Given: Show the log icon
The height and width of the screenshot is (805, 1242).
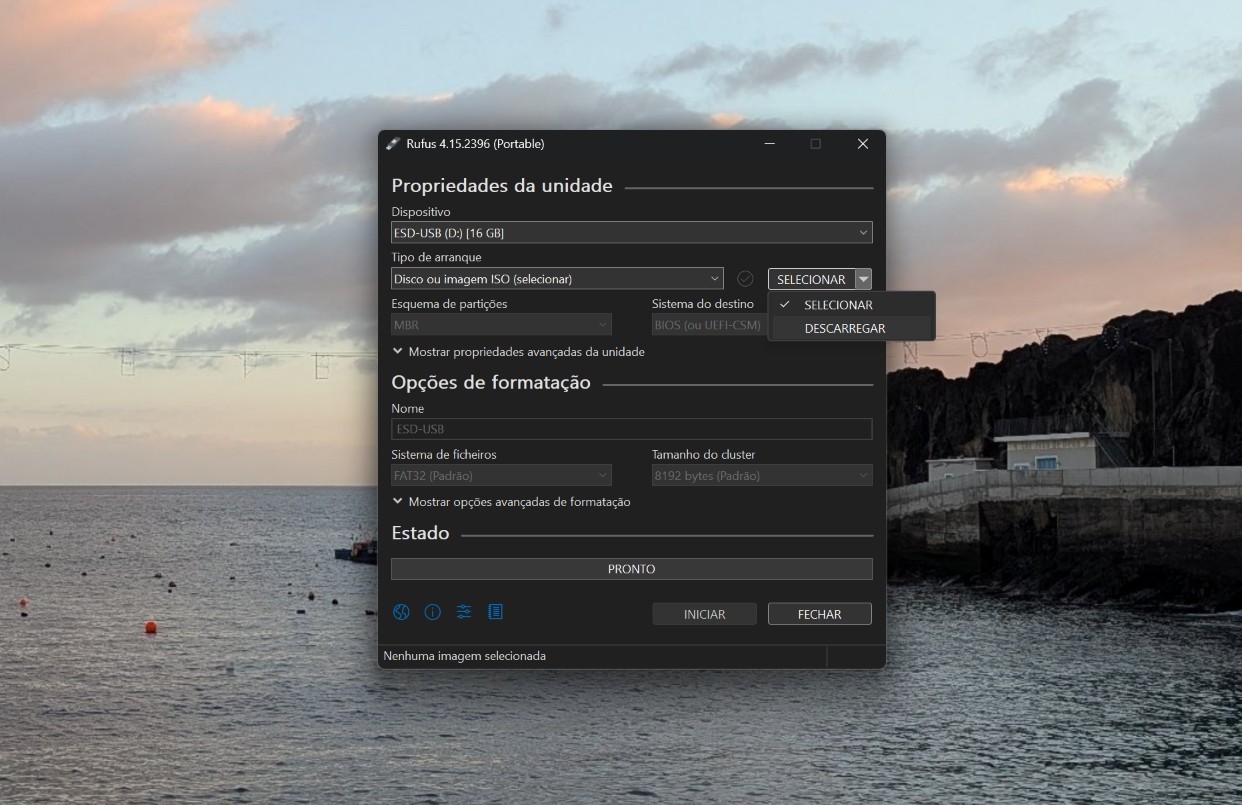Looking at the screenshot, I should [x=495, y=612].
